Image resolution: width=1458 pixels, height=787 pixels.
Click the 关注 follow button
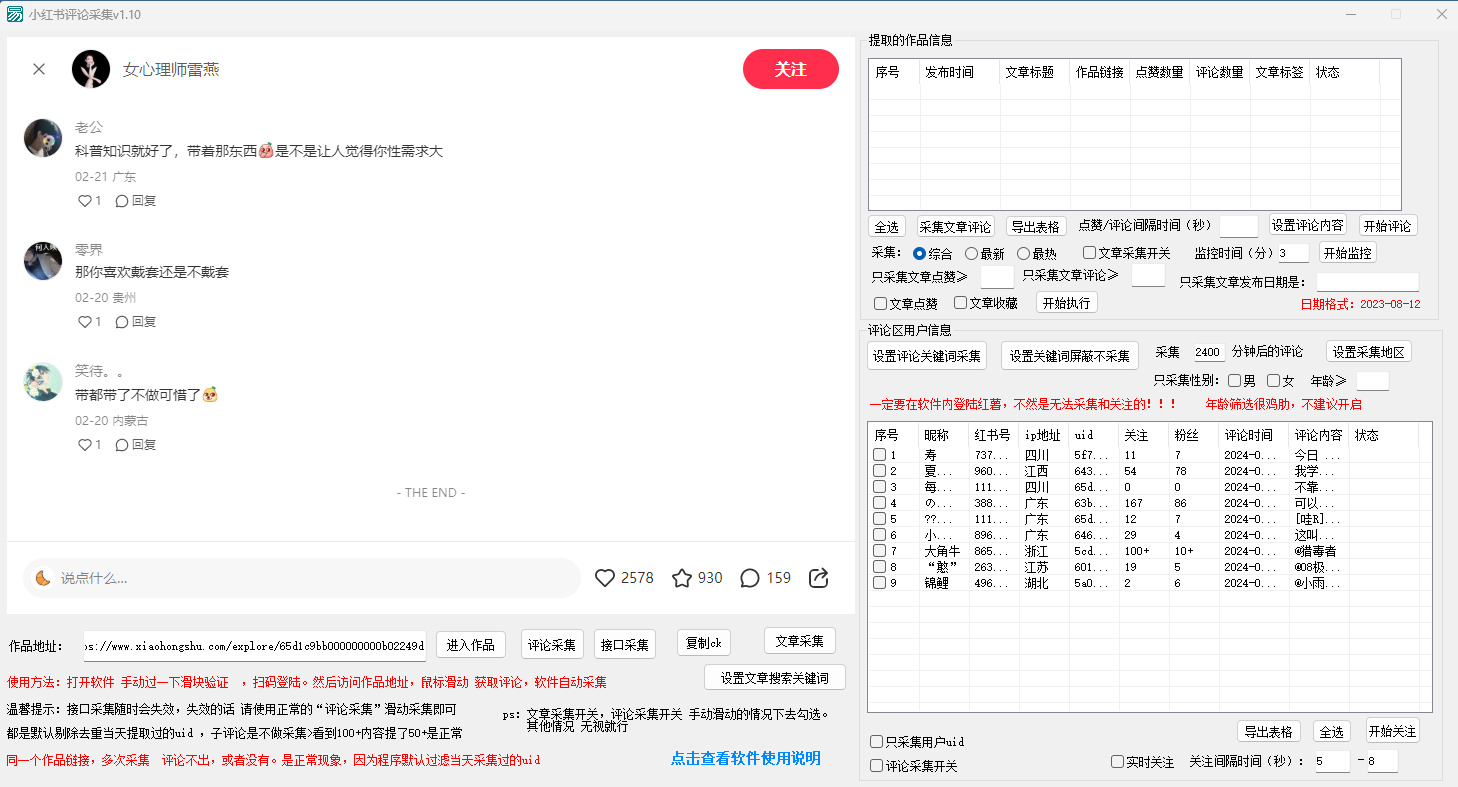point(790,69)
